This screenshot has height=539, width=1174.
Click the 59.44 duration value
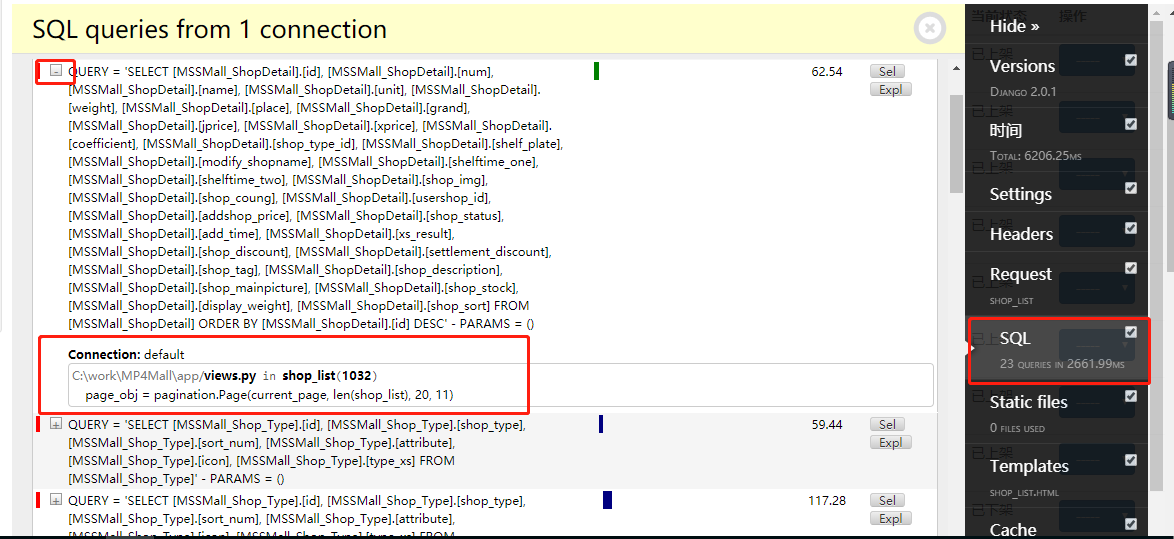[x=827, y=424]
